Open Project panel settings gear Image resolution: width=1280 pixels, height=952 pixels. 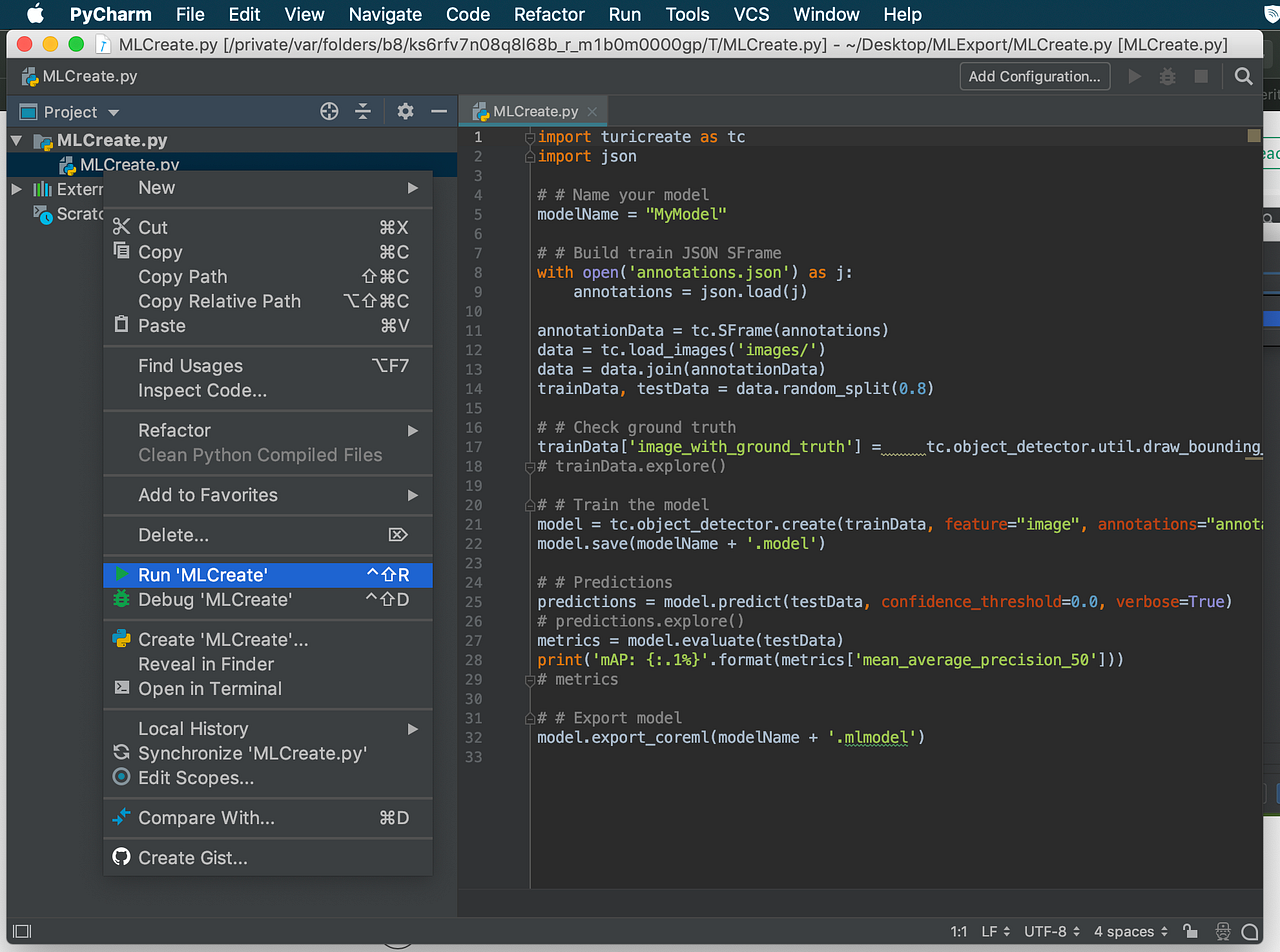(x=405, y=111)
